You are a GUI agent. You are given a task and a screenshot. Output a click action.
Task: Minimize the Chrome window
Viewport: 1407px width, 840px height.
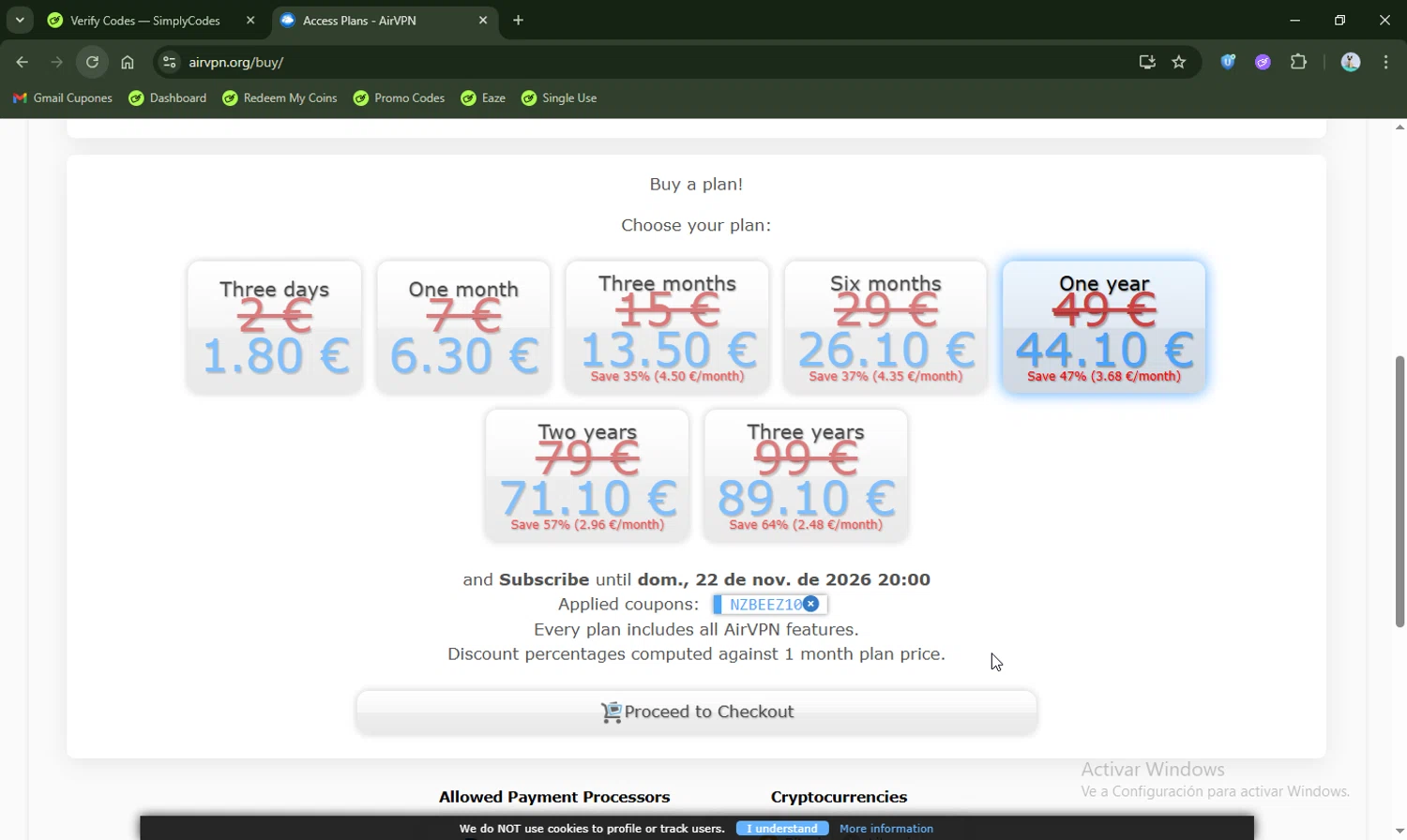tap(1295, 20)
